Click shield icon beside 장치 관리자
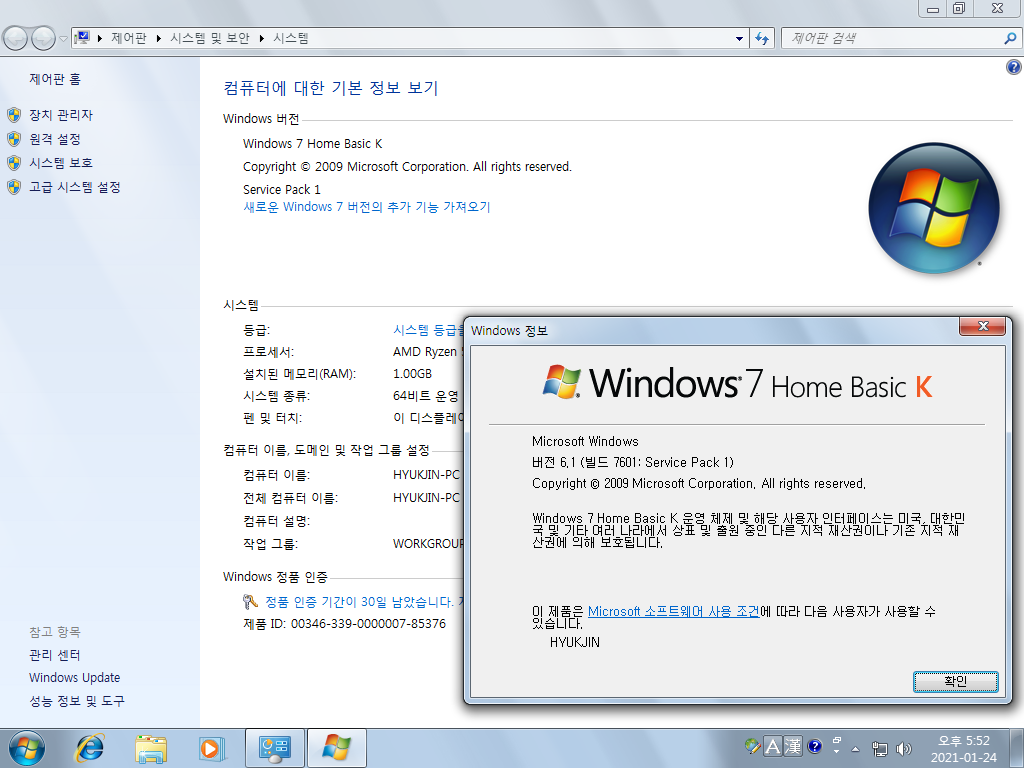This screenshot has height=768, width=1024. pyautogui.click(x=14, y=116)
